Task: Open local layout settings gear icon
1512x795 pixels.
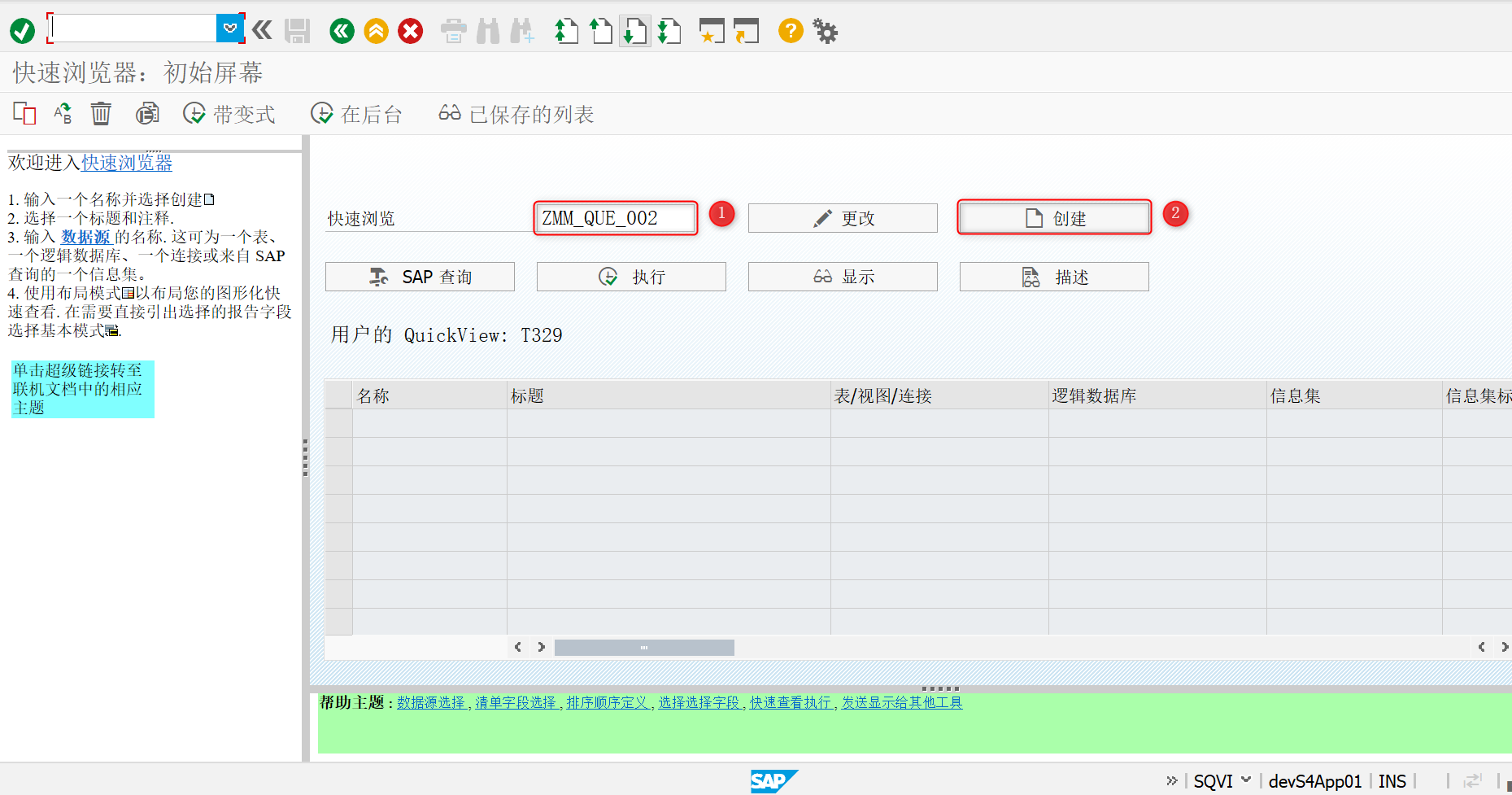Action: click(x=825, y=31)
